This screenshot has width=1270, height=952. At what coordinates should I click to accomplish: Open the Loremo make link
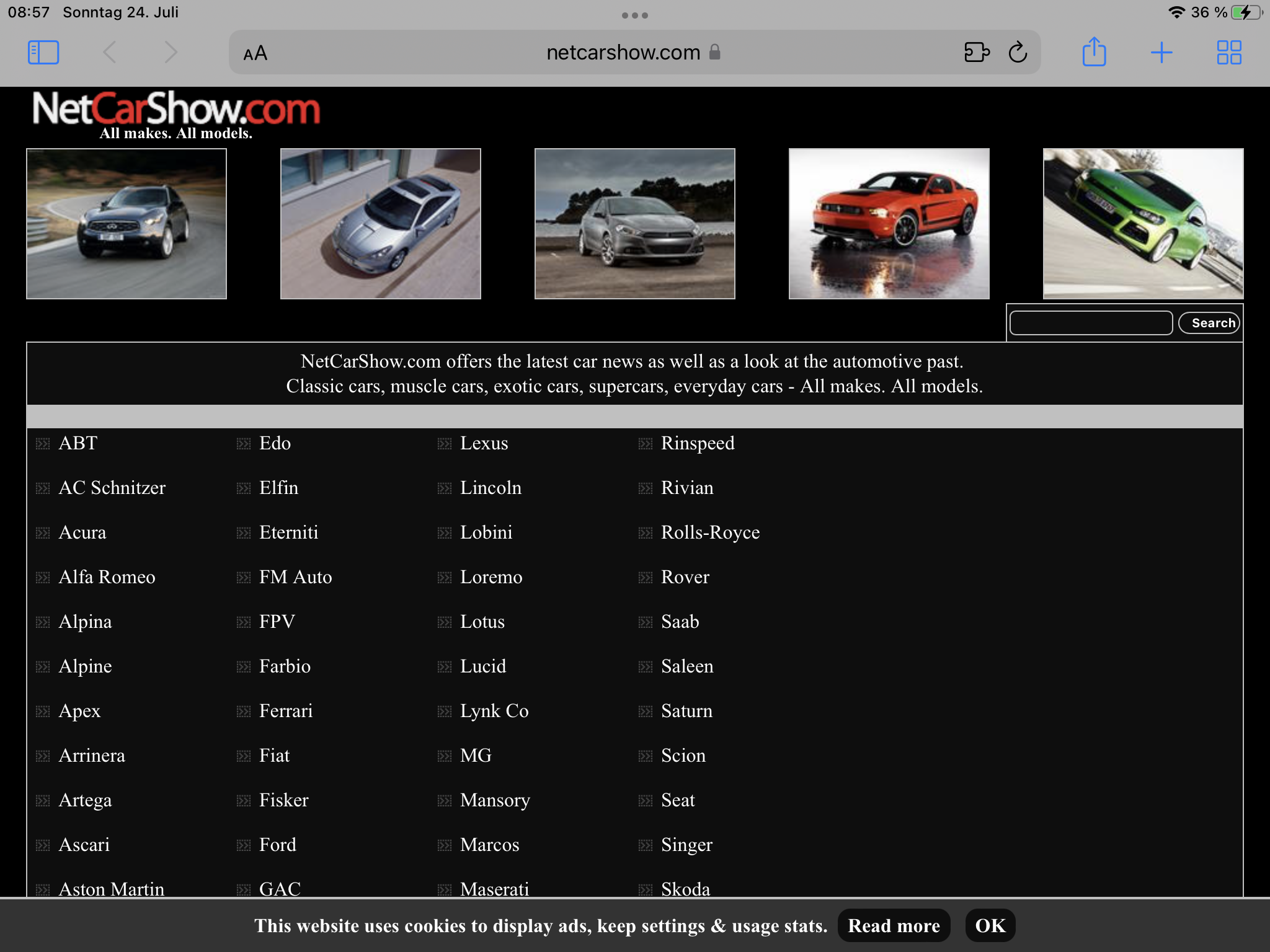pyautogui.click(x=491, y=577)
